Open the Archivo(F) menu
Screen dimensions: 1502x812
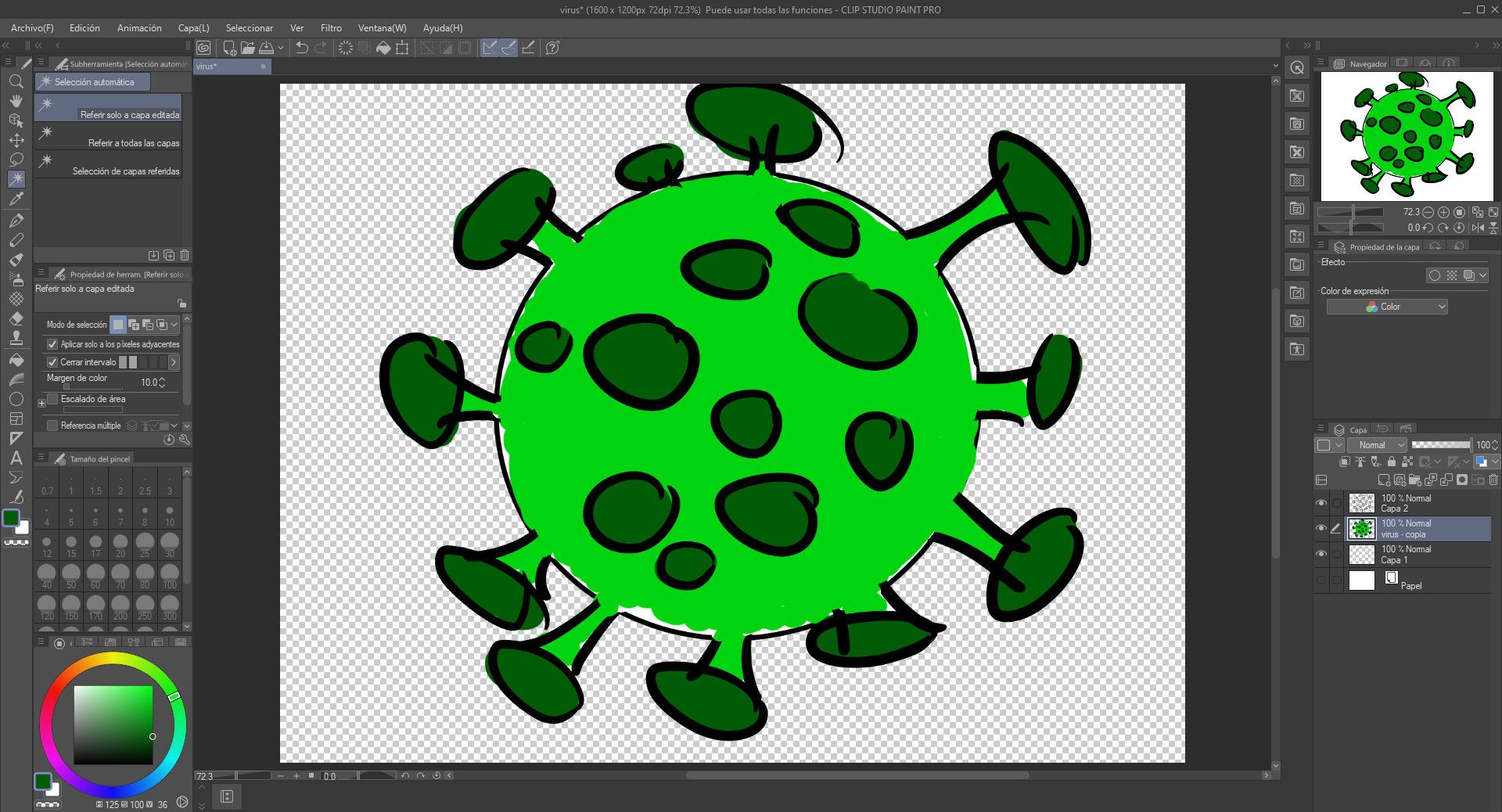(x=32, y=27)
